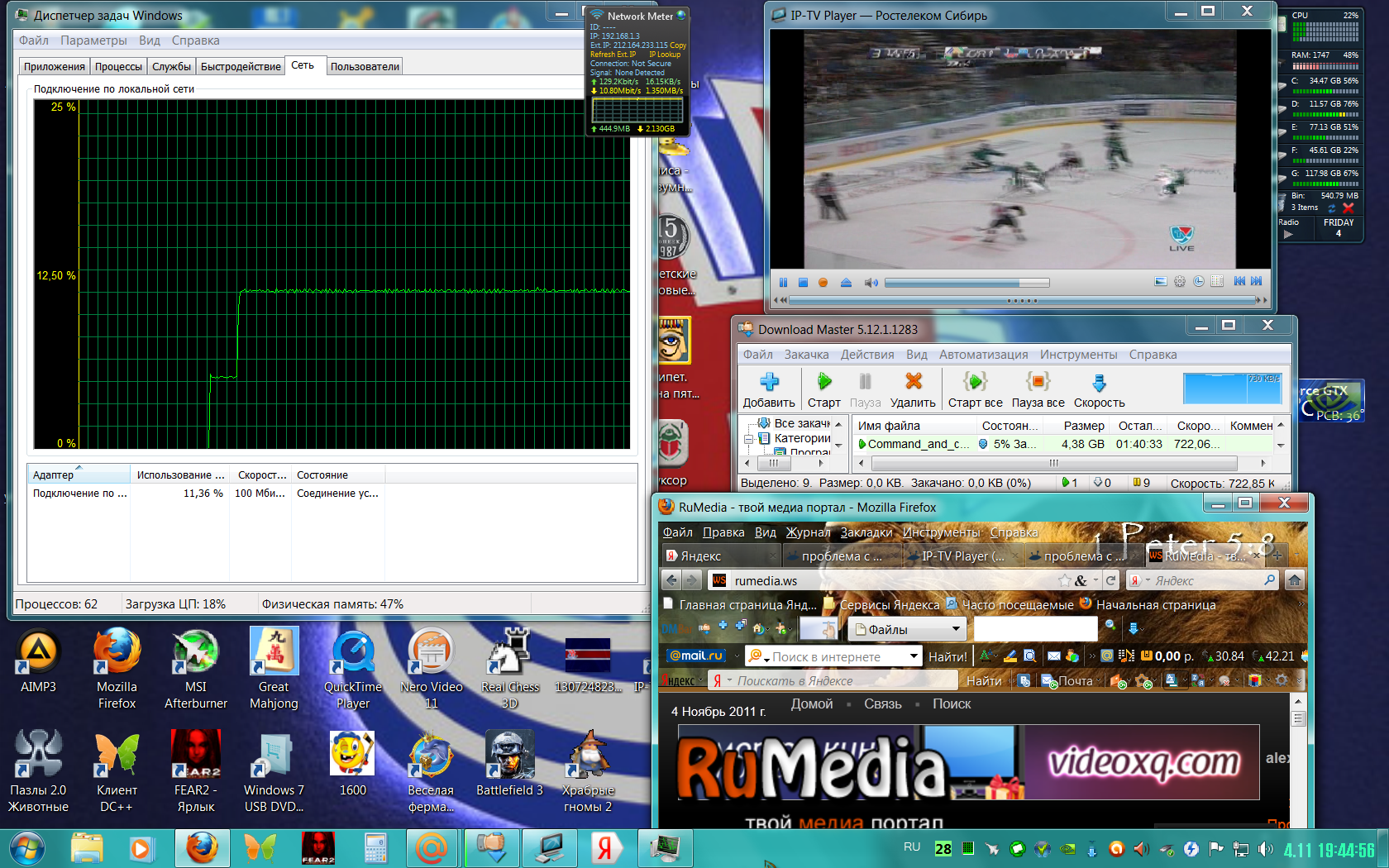Open IP-TV Player settings gear
Viewport: 1389px width, 868px height.
click(x=1180, y=282)
